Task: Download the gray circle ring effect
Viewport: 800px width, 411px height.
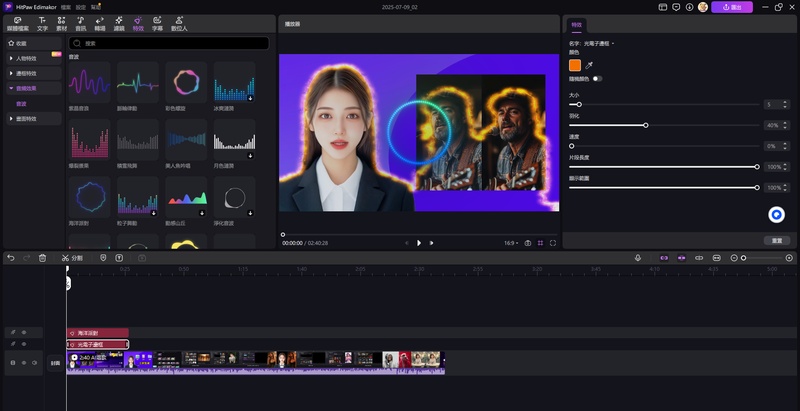Action: (251, 213)
